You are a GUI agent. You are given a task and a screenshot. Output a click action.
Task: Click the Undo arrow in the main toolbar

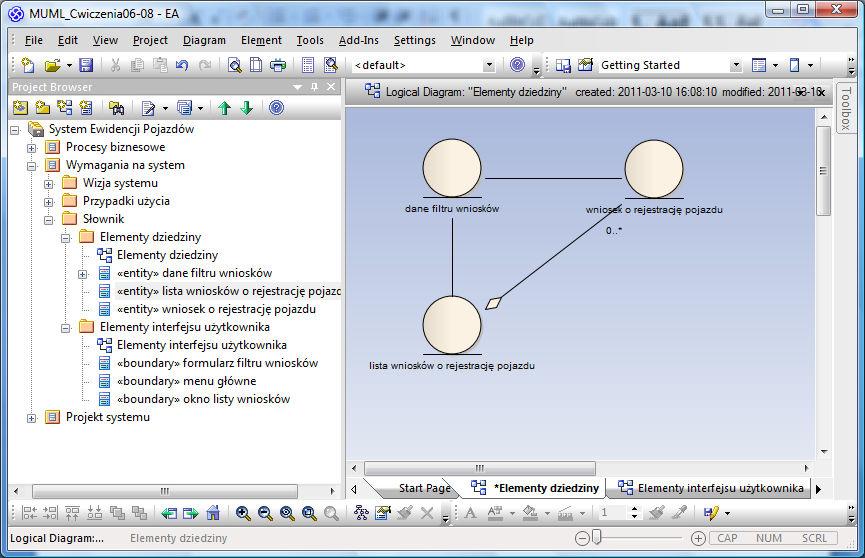pyautogui.click(x=181, y=65)
